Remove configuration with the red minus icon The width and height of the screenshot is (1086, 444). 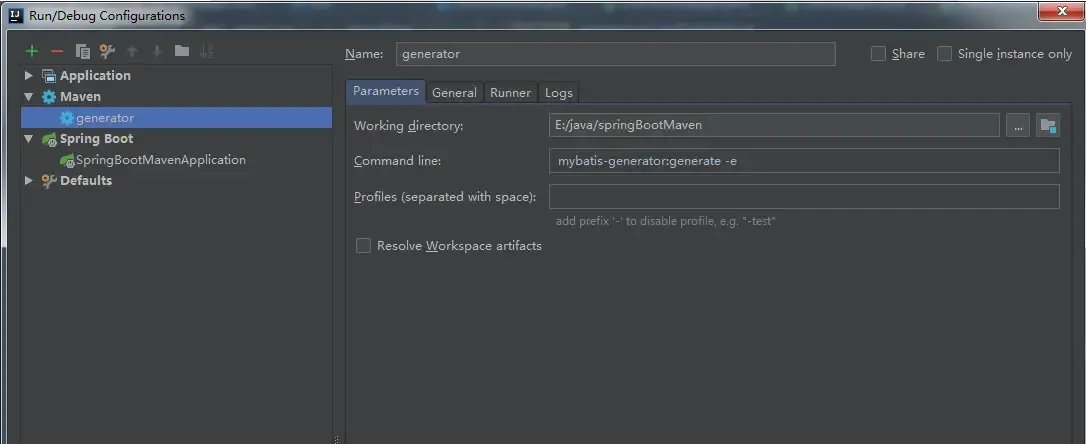tap(57, 51)
